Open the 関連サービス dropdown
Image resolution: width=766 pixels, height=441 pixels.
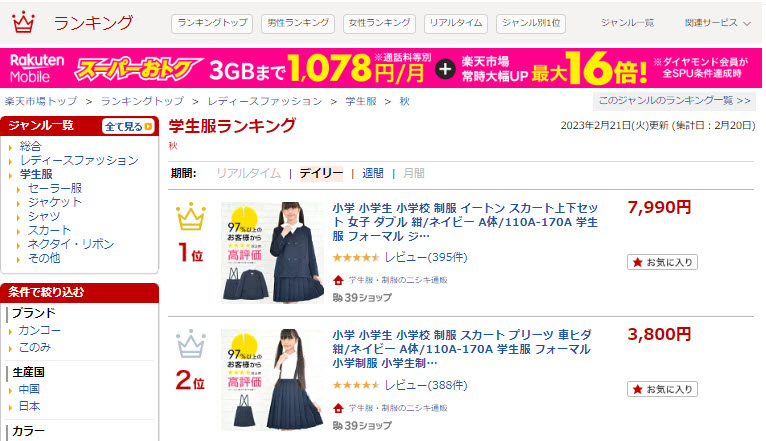pyautogui.click(x=717, y=23)
